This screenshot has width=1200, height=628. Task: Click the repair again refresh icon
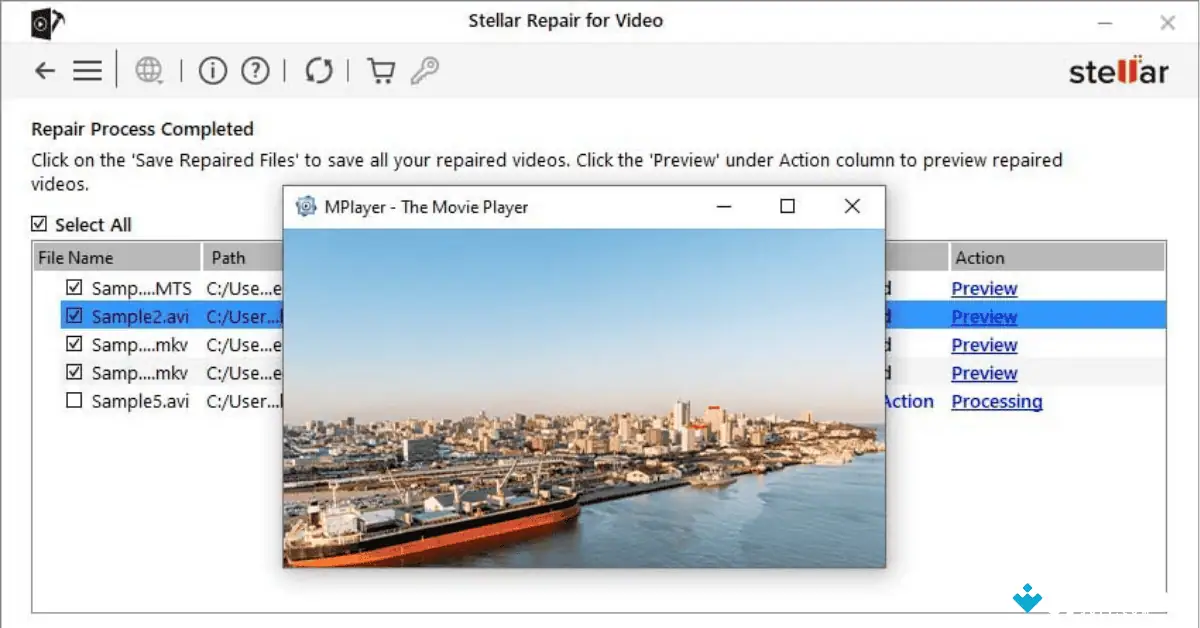click(318, 70)
